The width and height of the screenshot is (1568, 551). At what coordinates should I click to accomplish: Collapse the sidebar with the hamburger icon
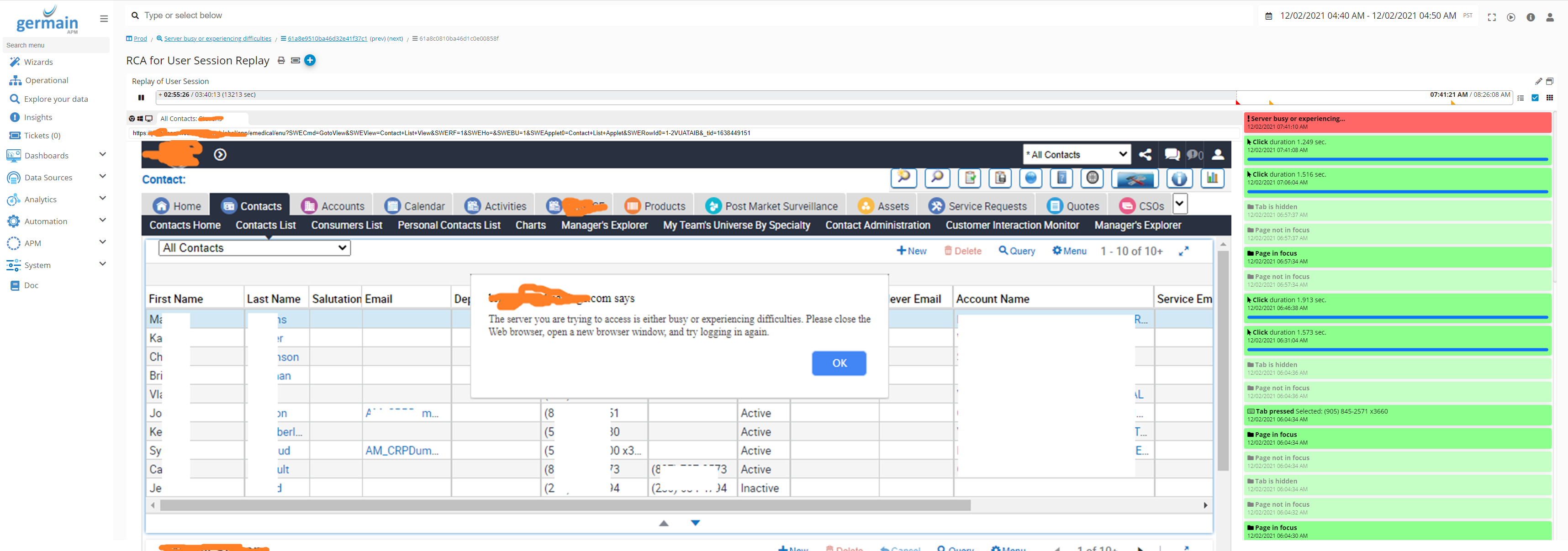click(104, 19)
